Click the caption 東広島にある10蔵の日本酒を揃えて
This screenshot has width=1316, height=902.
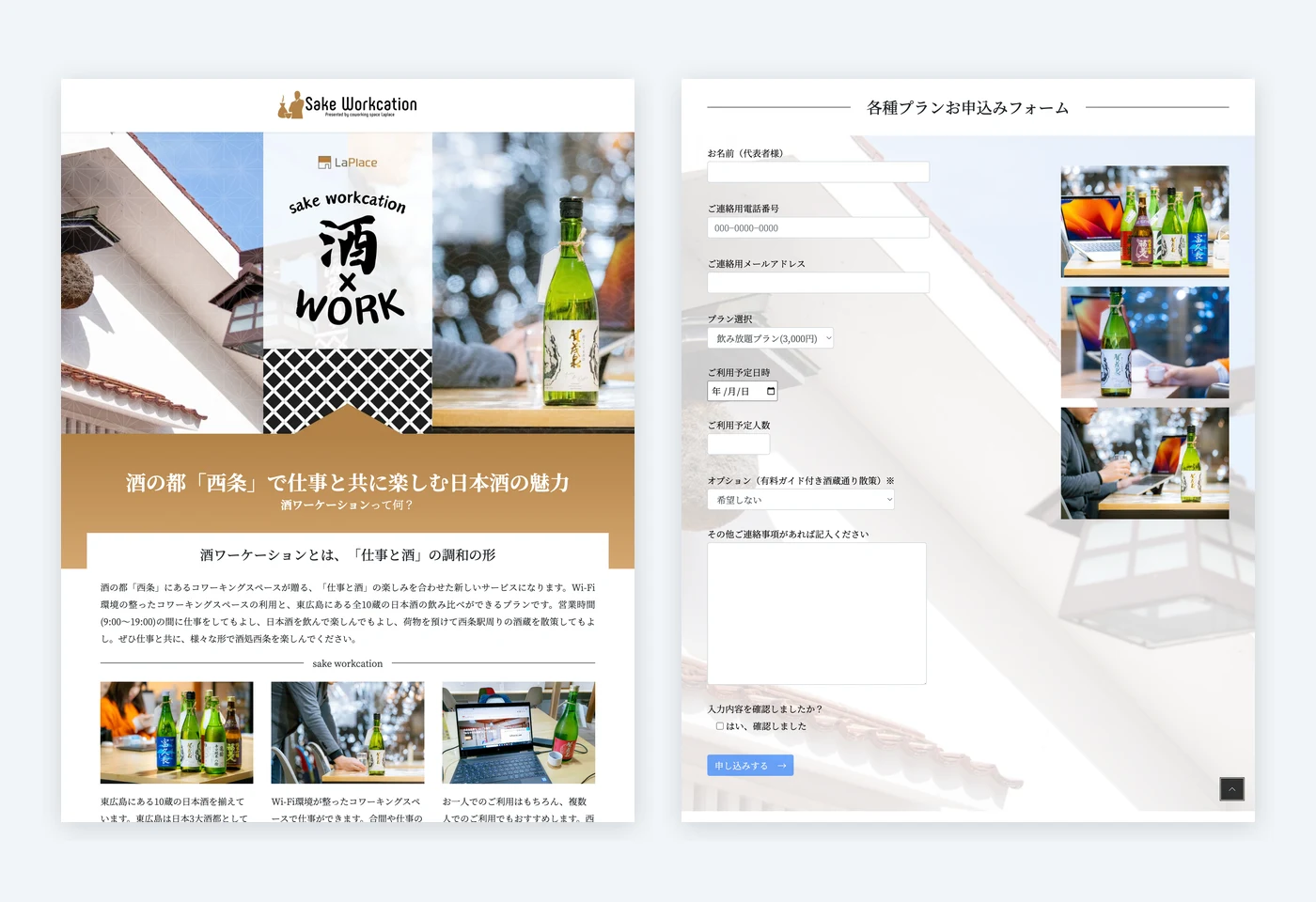pyautogui.click(x=173, y=801)
